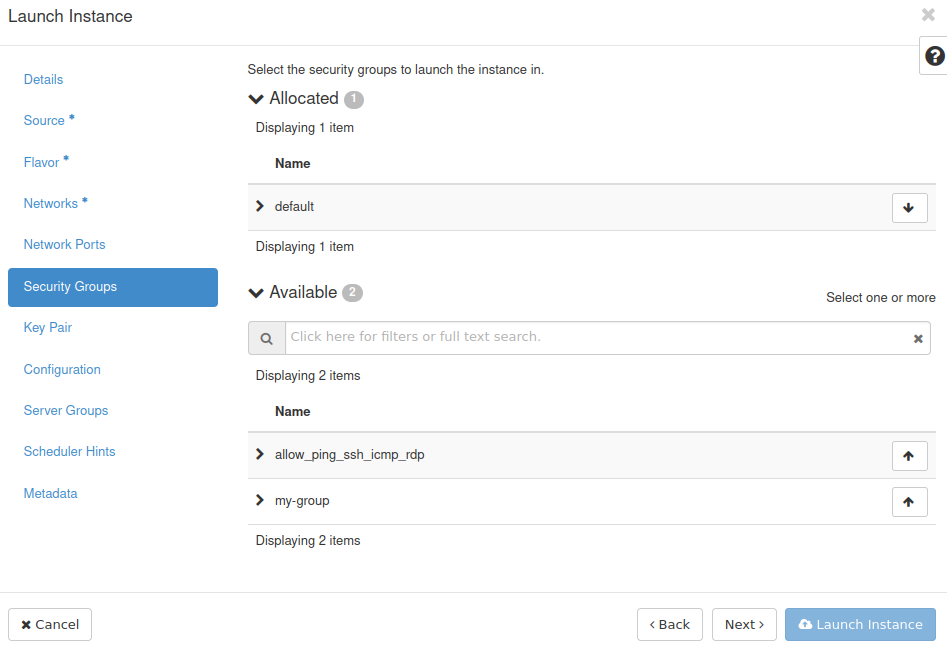Collapse the Allocated section
This screenshot has width=947, height=647.
[256, 98]
